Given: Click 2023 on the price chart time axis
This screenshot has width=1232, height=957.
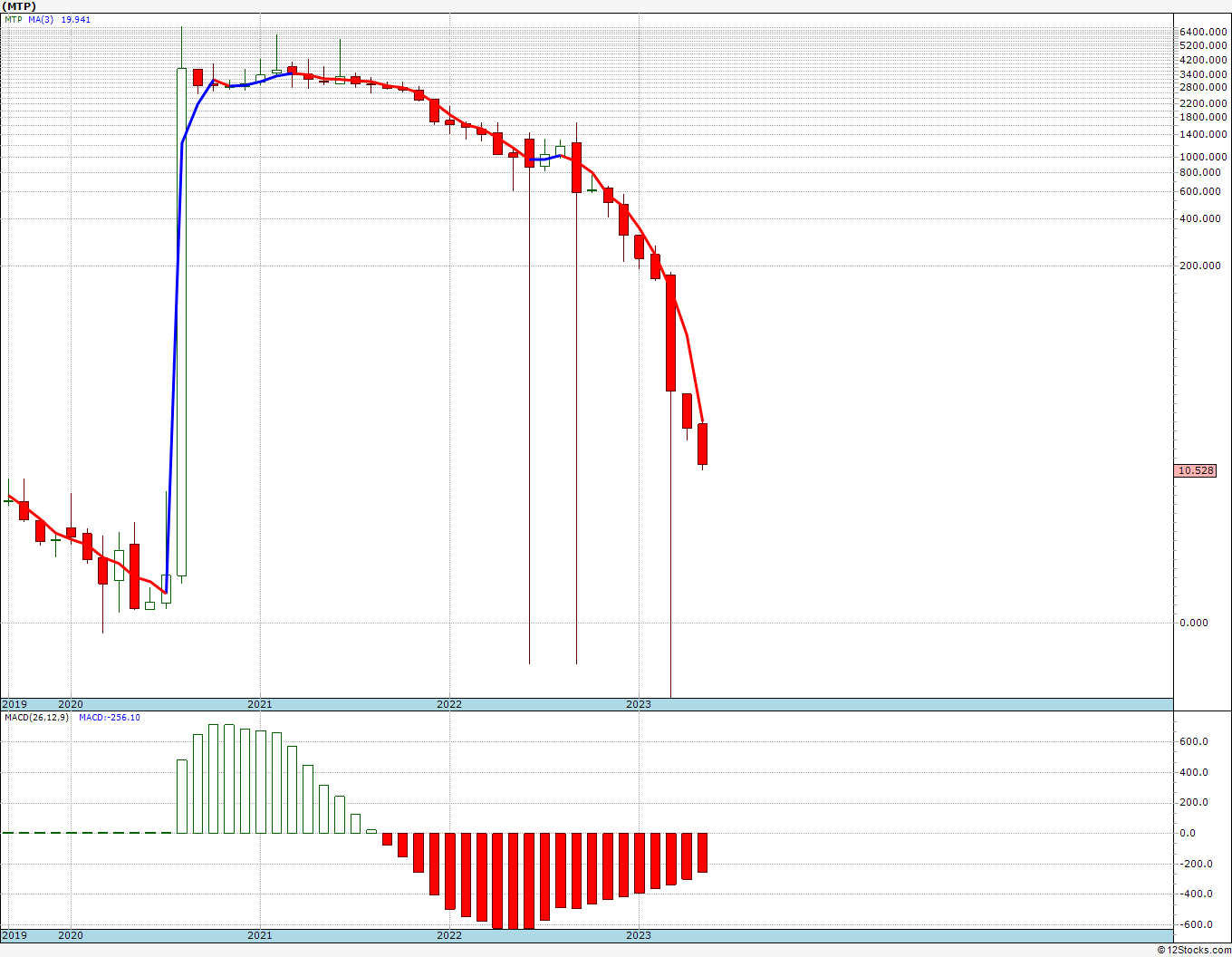Looking at the screenshot, I should 639,704.
